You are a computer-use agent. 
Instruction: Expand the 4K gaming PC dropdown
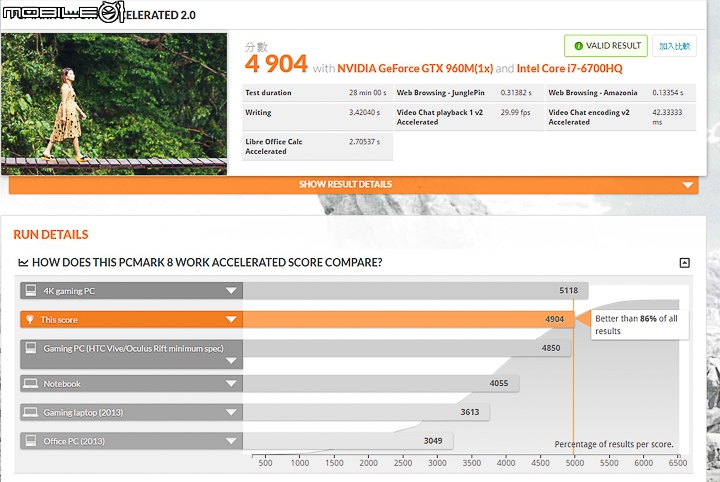pos(231,291)
